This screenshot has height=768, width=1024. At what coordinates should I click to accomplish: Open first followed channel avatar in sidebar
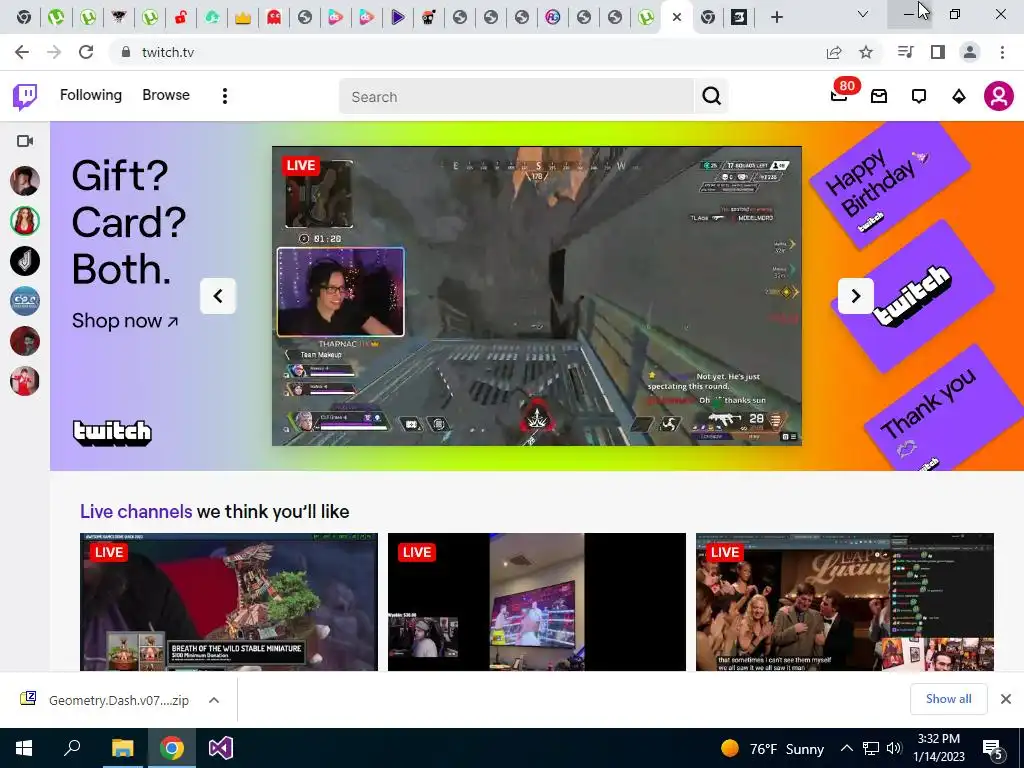[x=25, y=181]
